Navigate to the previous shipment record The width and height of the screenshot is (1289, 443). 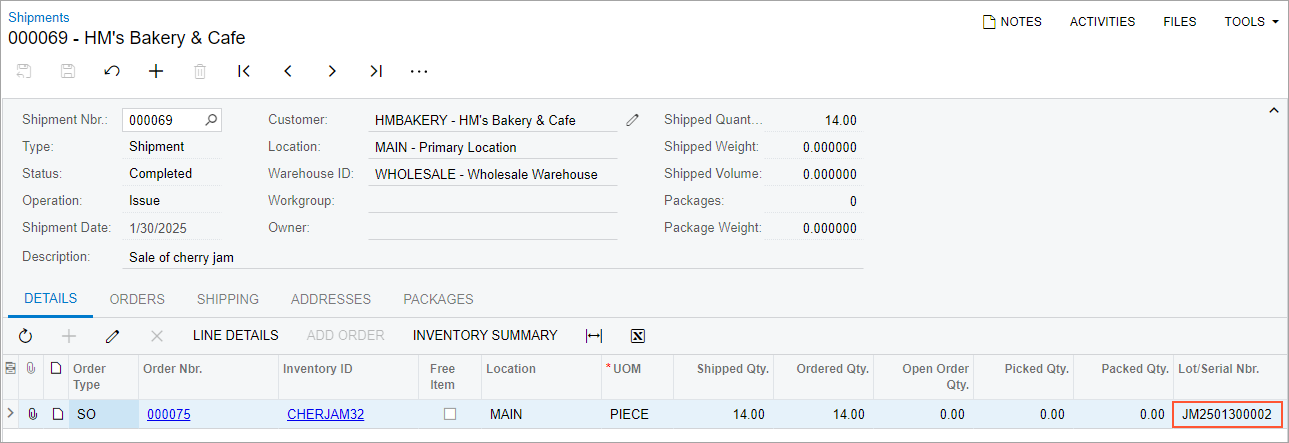pos(288,71)
